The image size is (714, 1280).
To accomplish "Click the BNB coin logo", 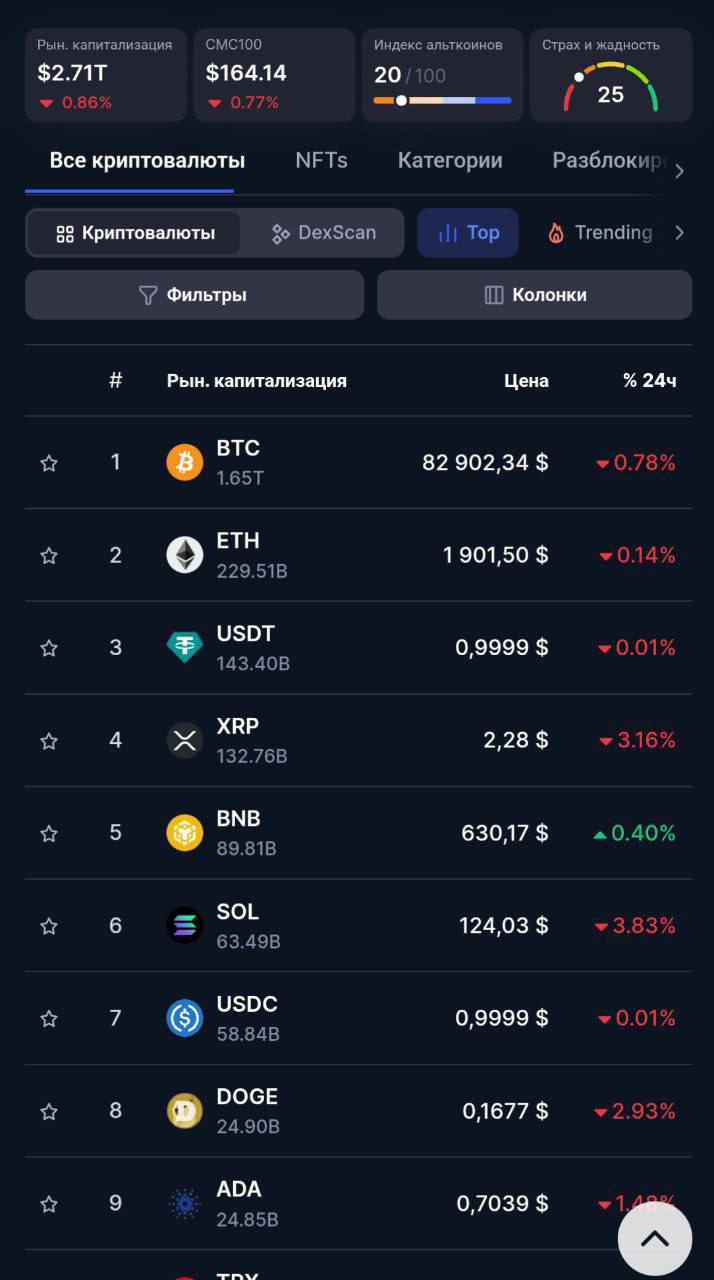I will coord(184,833).
